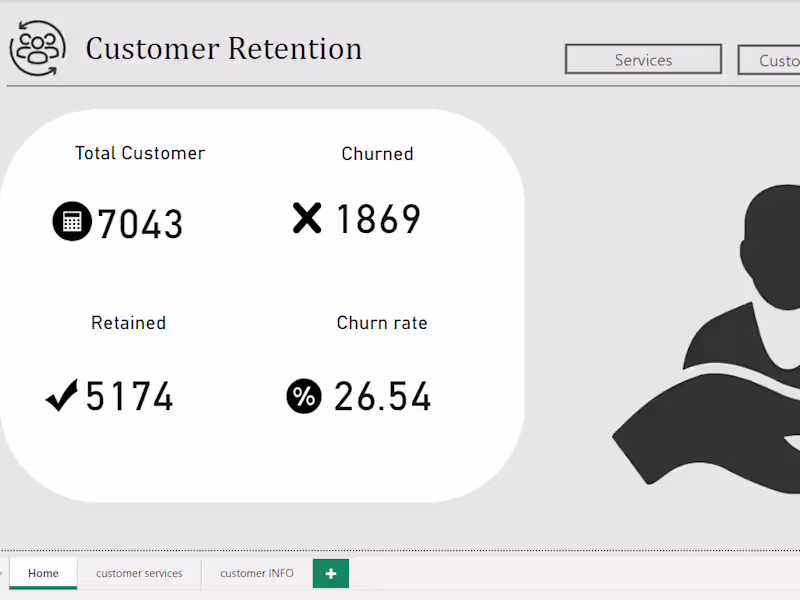Open the customer services sheet tab
This screenshot has height=600, width=800.
[139, 573]
